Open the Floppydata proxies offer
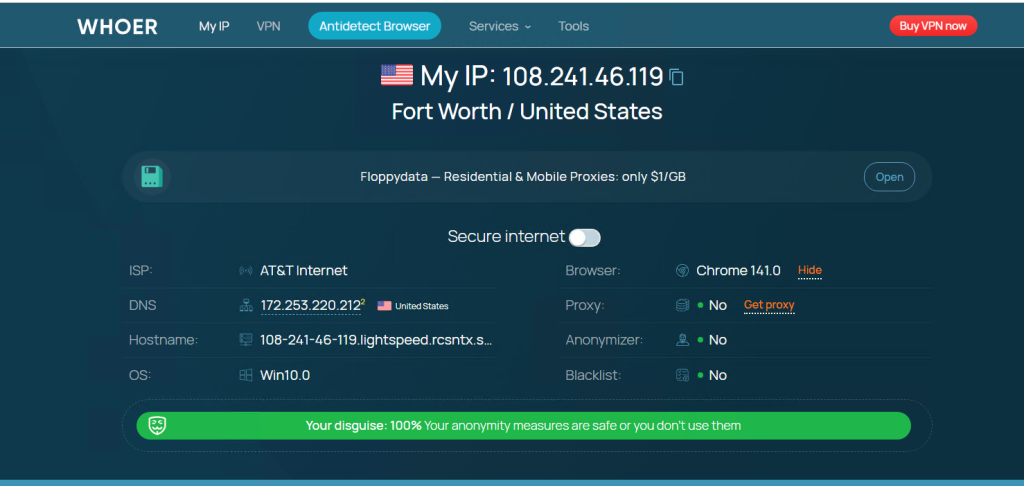Image resolution: width=1024 pixels, height=486 pixels. (x=889, y=177)
